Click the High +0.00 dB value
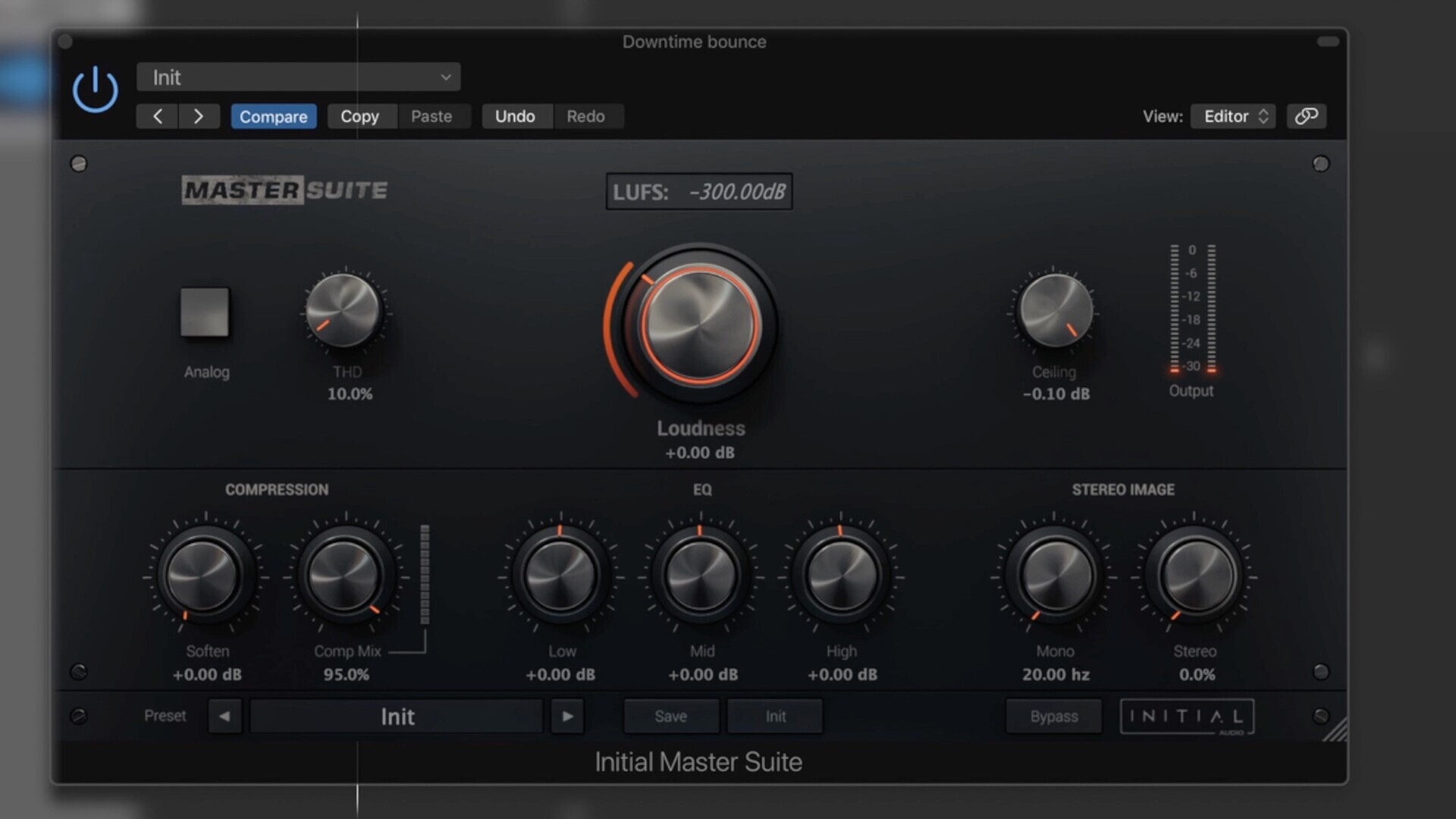 pos(843,675)
